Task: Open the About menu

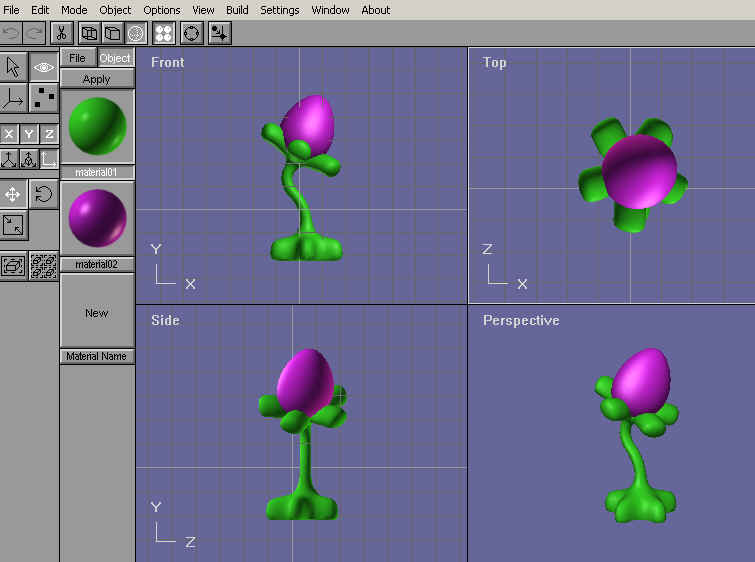Action: 376,10
